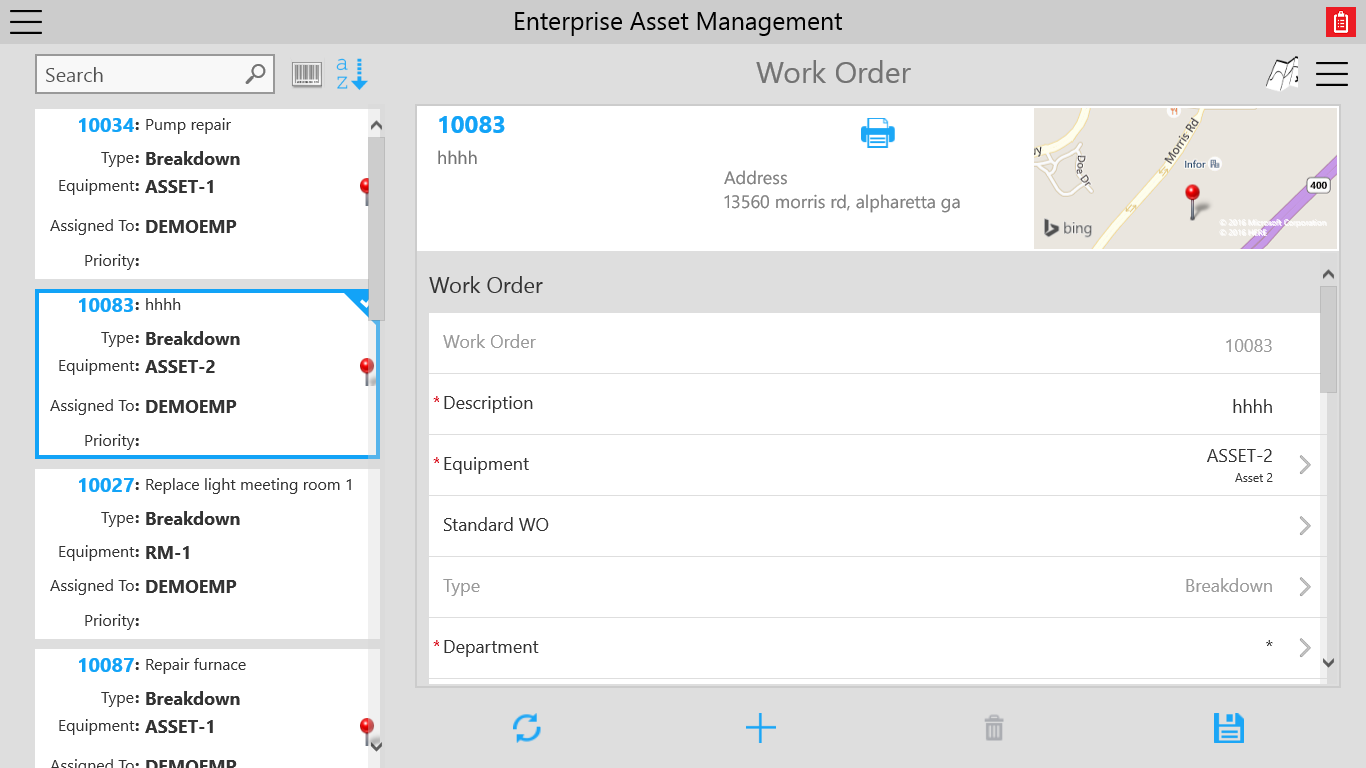1366x768 pixels.
Task: Click the Description field value hhhh
Action: click(x=1252, y=407)
